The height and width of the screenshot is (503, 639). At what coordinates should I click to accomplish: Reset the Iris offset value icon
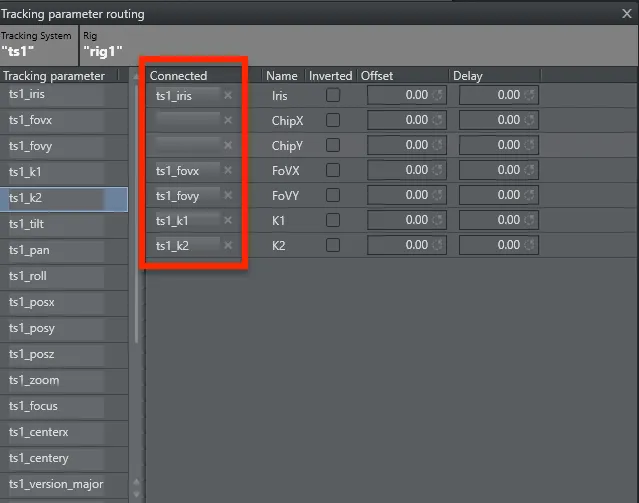pyautogui.click(x=438, y=95)
